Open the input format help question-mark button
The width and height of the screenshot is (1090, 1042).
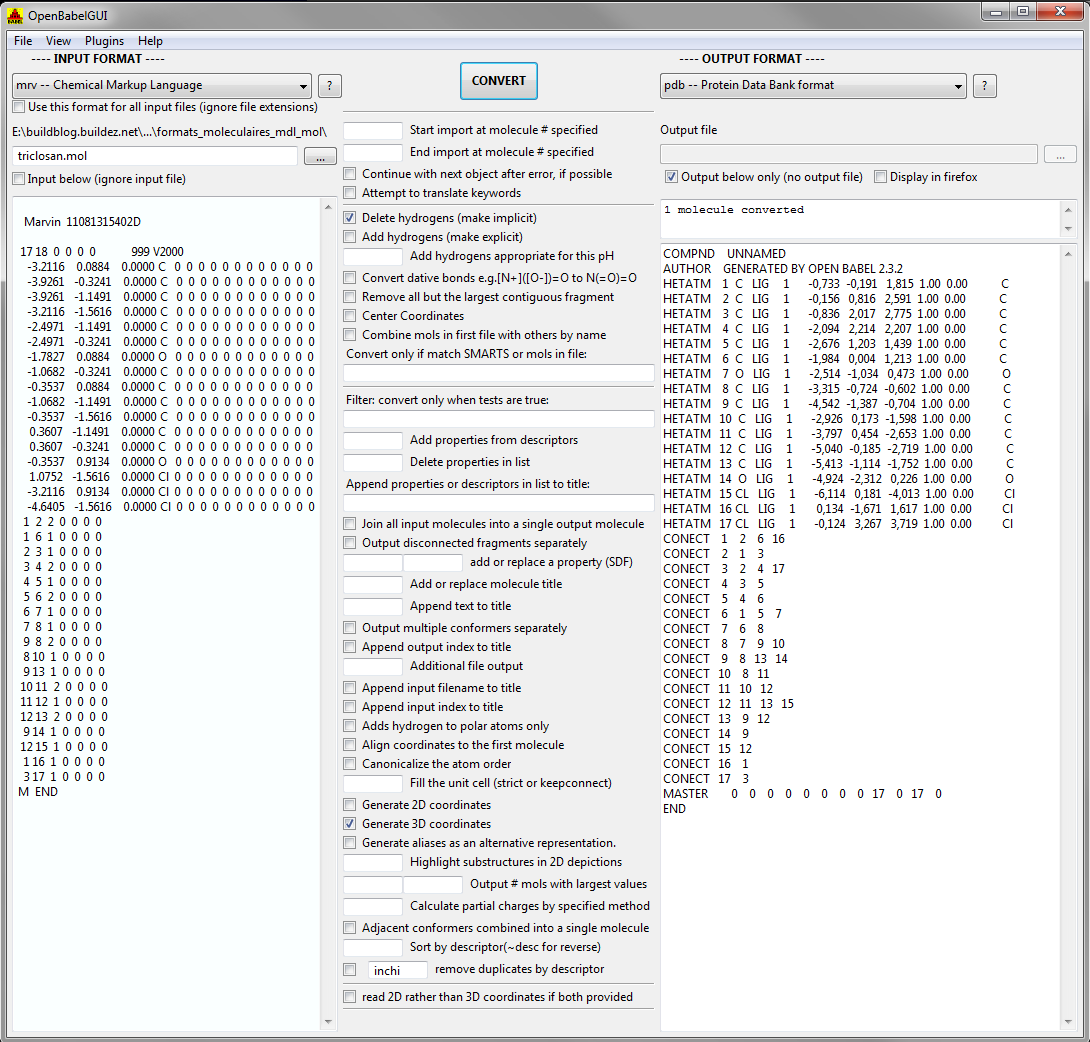click(330, 86)
